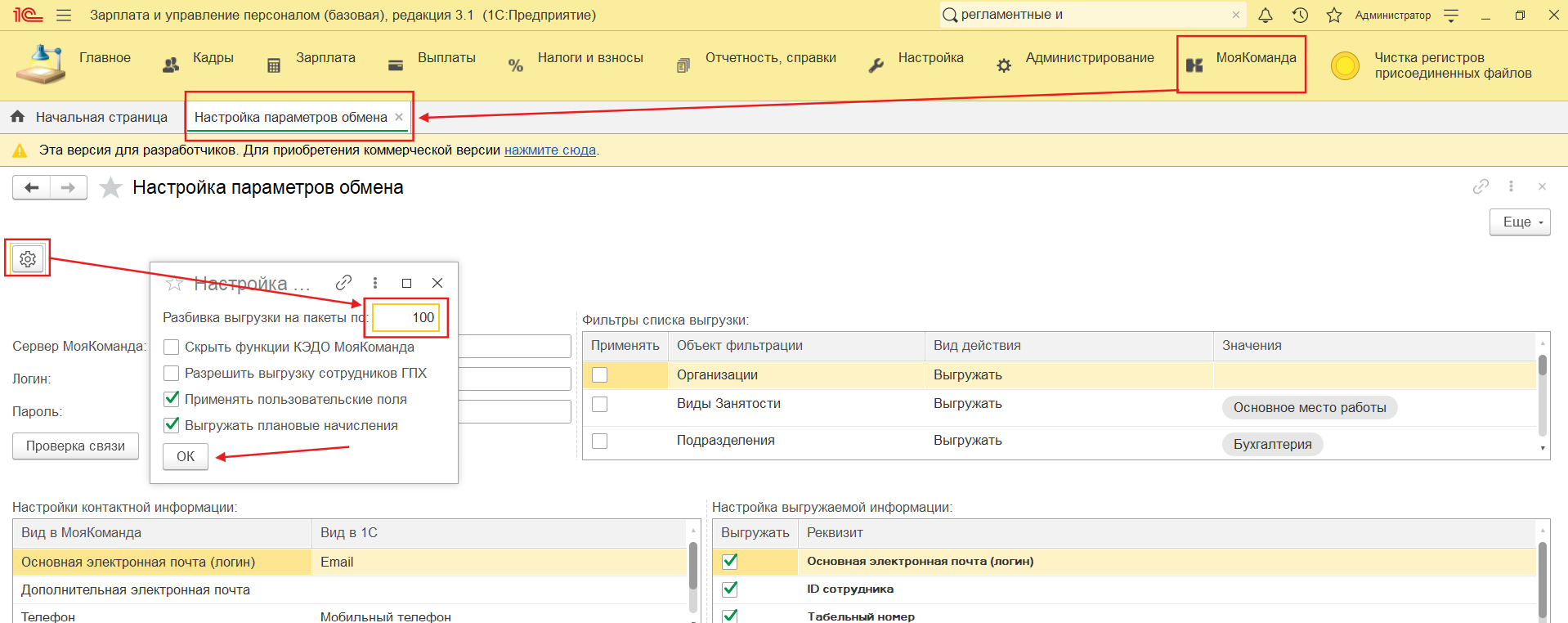Copy link to the exchange settings form
The height and width of the screenshot is (623, 1568).
[x=1481, y=186]
